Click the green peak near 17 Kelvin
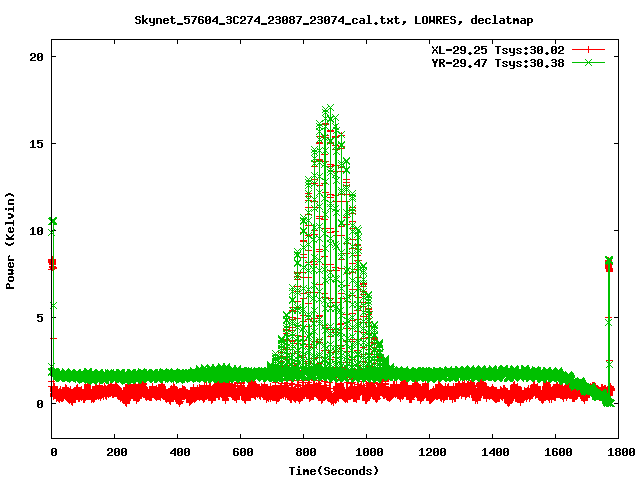The image size is (640, 480). click(x=330, y=108)
